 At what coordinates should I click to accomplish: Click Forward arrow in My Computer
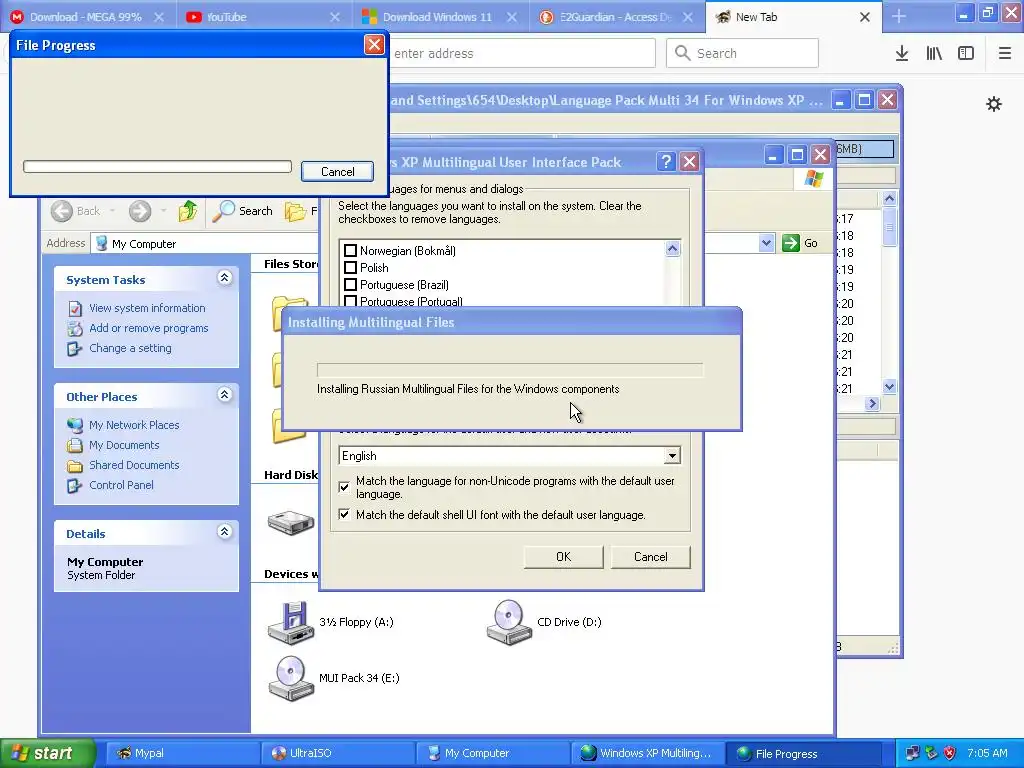[139, 211]
